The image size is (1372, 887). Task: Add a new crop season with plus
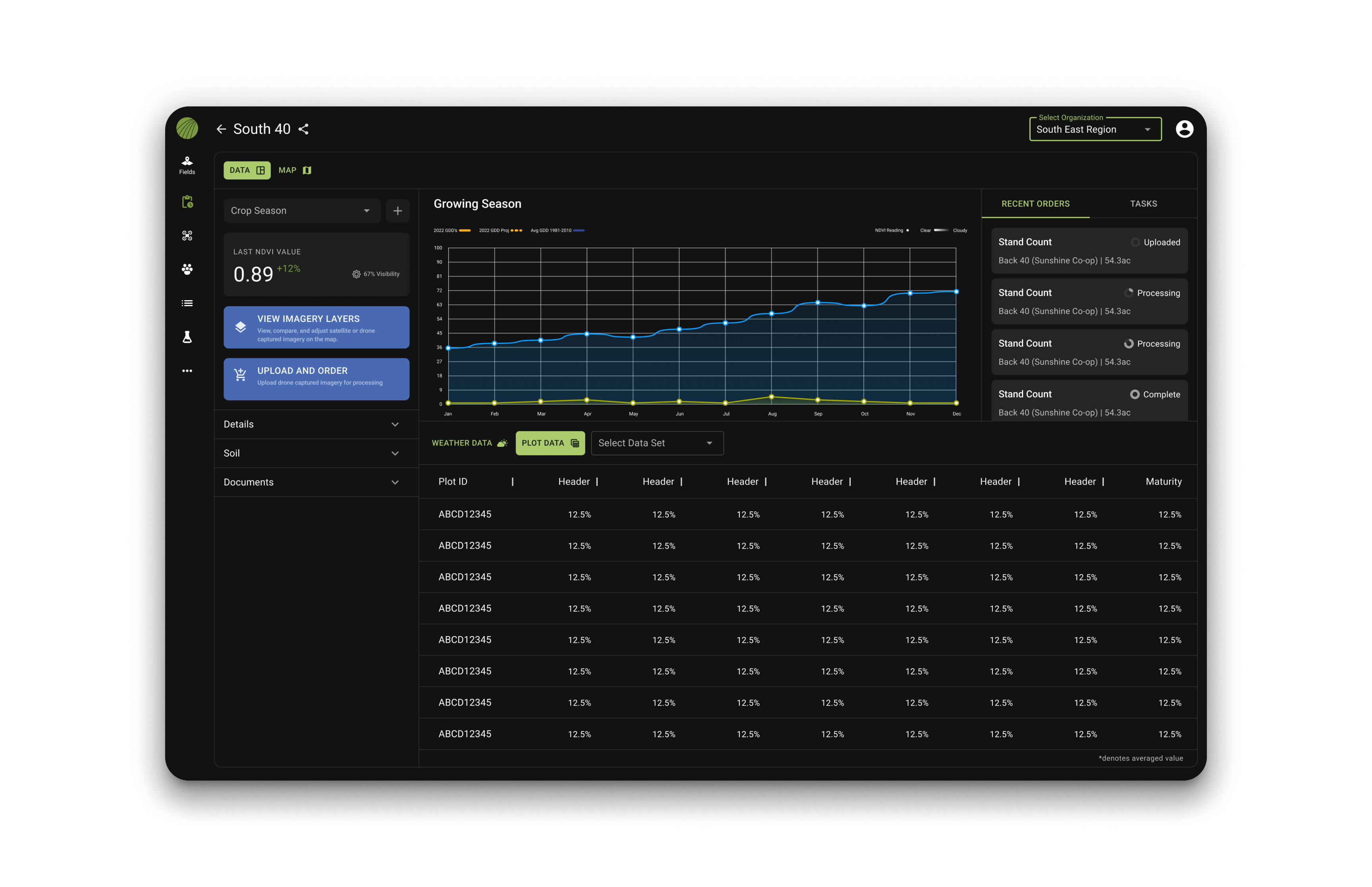(397, 211)
